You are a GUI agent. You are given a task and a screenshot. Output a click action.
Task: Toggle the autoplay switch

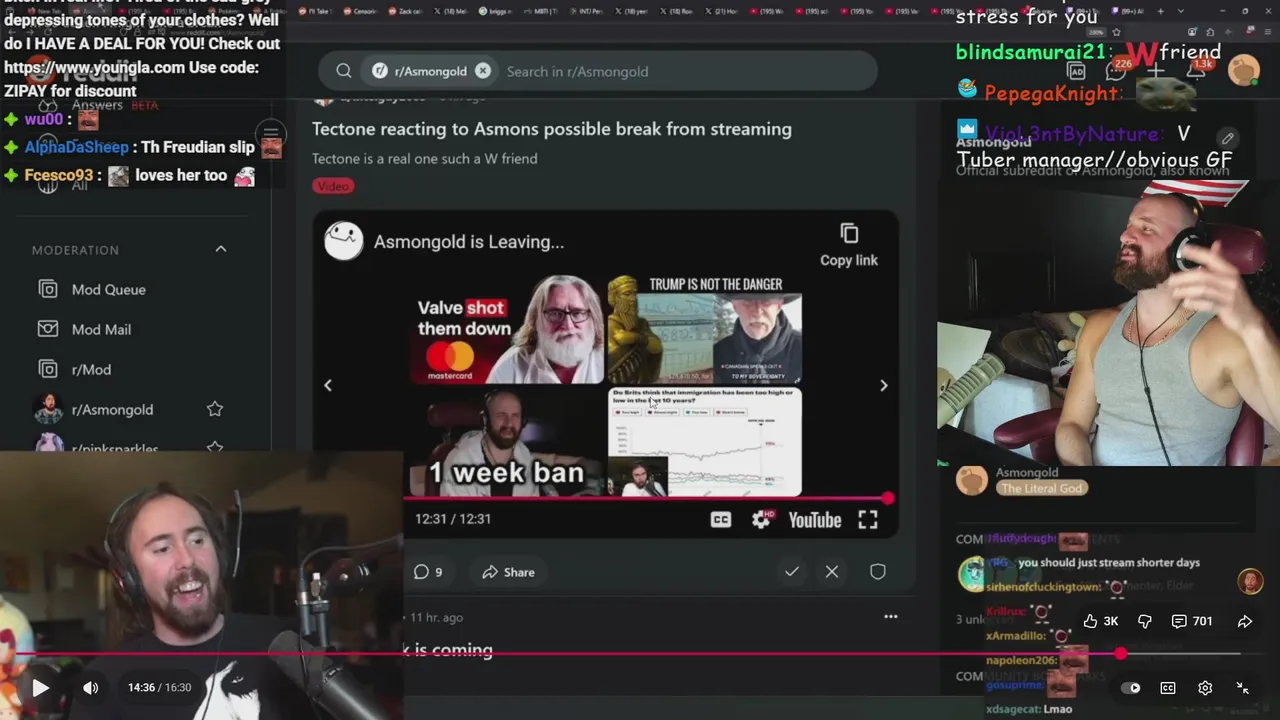1131,688
